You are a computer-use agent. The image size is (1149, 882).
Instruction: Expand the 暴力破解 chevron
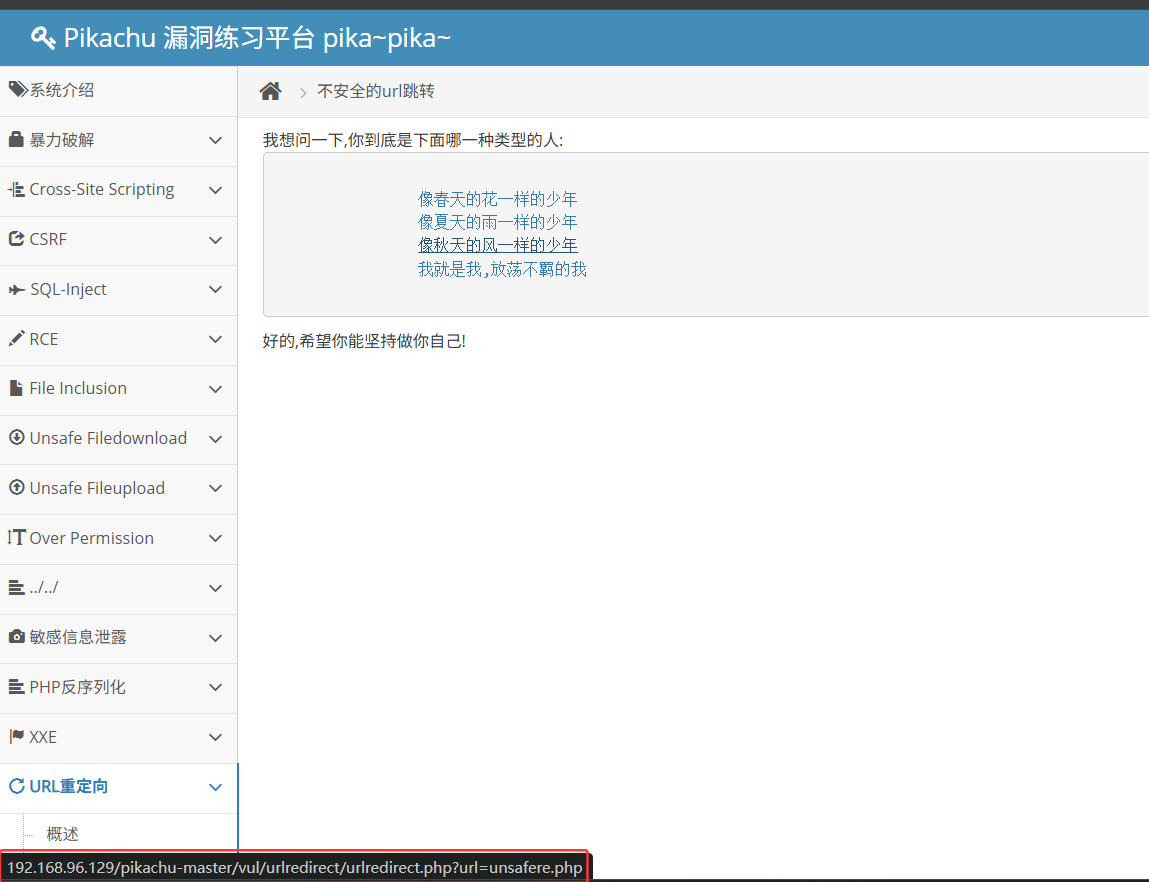[215, 140]
